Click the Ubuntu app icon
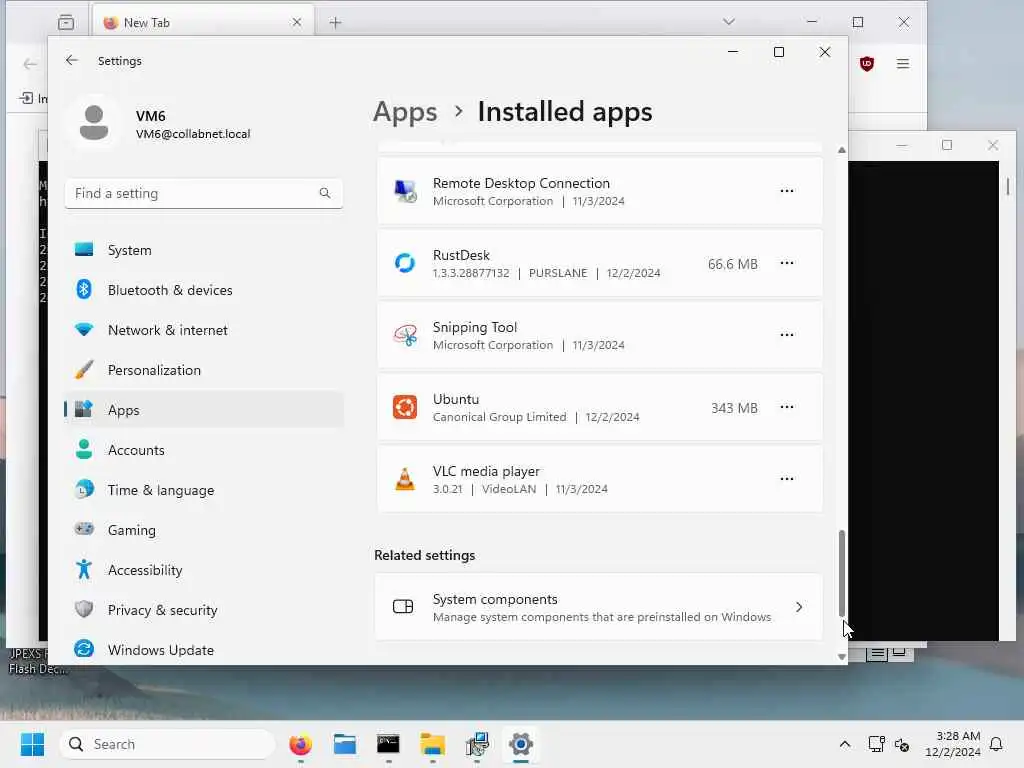1024x768 pixels. (405, 407)
